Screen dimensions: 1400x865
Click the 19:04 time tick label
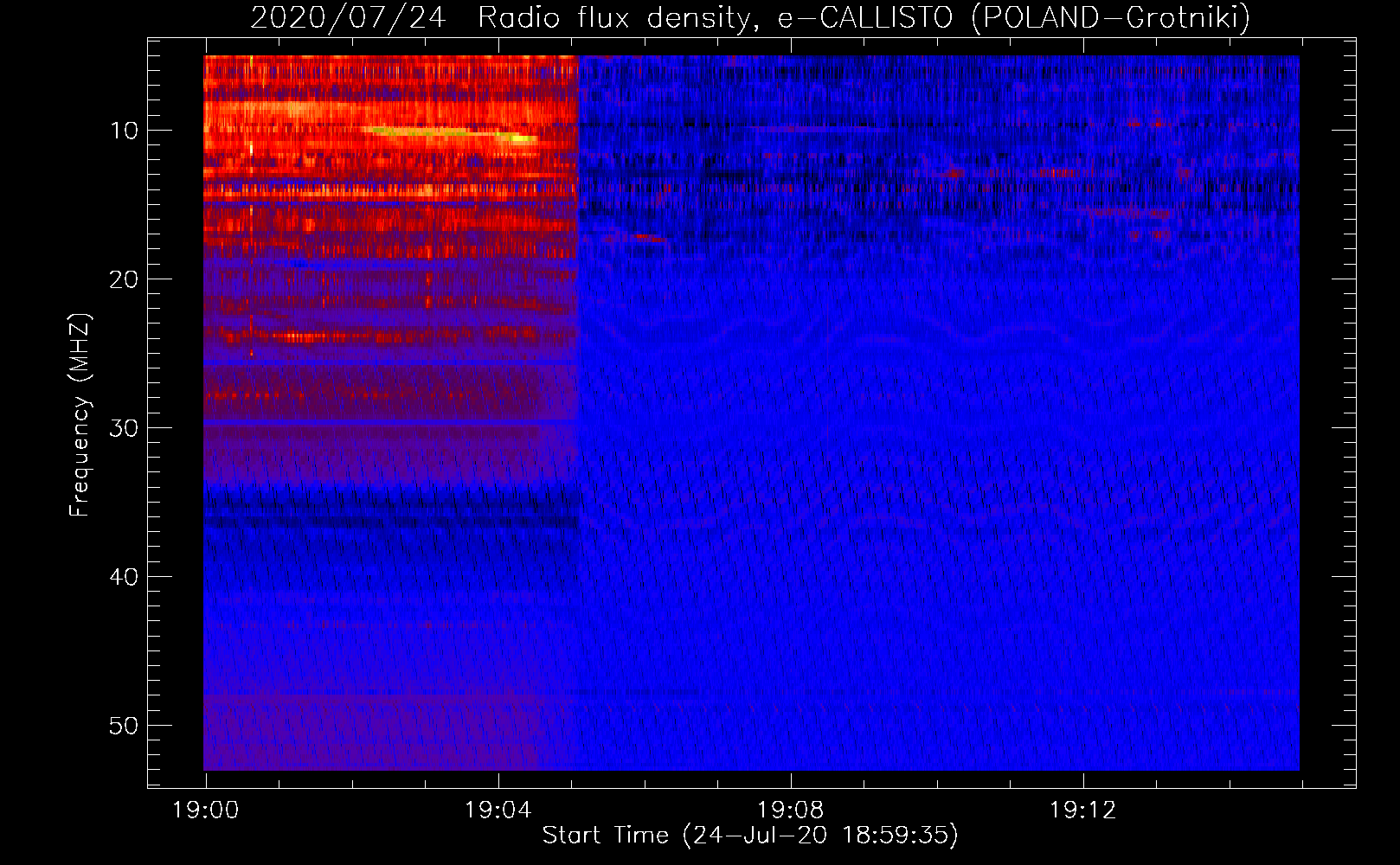point(498,811)
